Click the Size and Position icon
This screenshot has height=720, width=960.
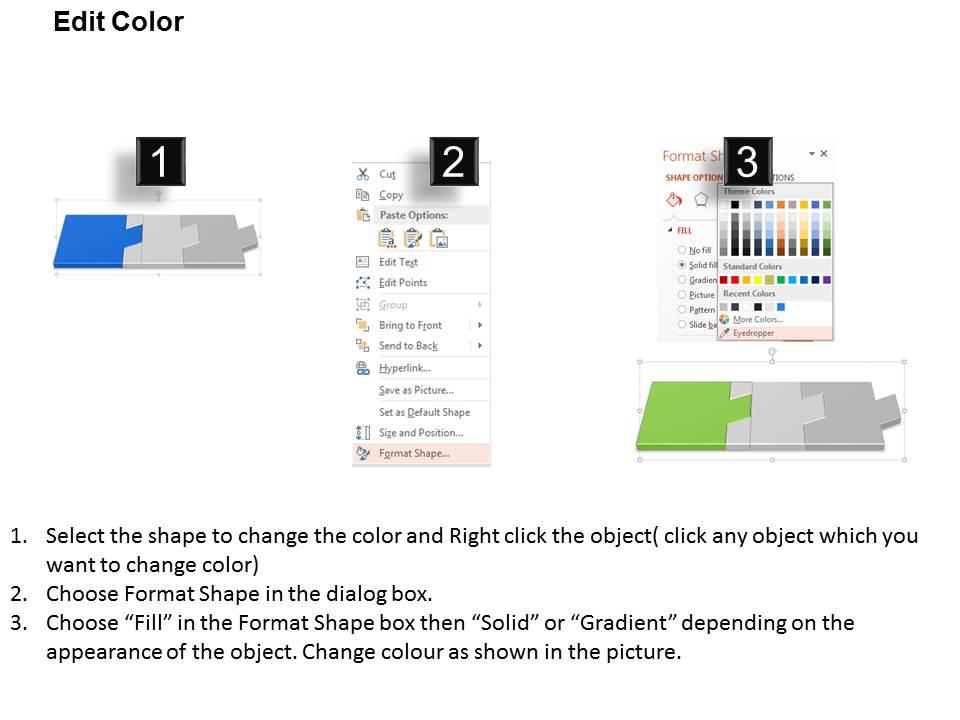point(363,430)
